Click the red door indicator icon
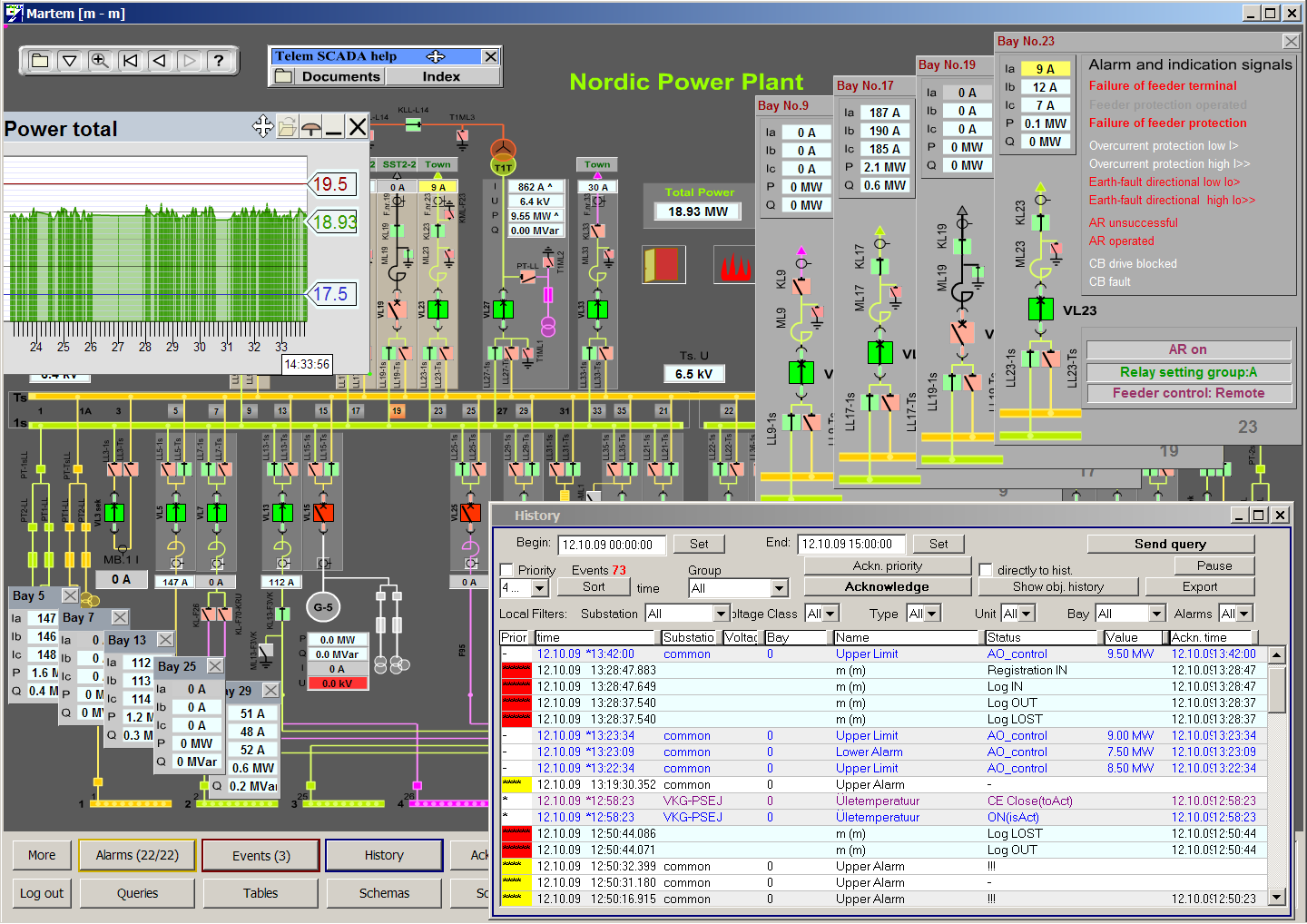Viewport: 1307px width, 924px height. [x=663, y=265]
